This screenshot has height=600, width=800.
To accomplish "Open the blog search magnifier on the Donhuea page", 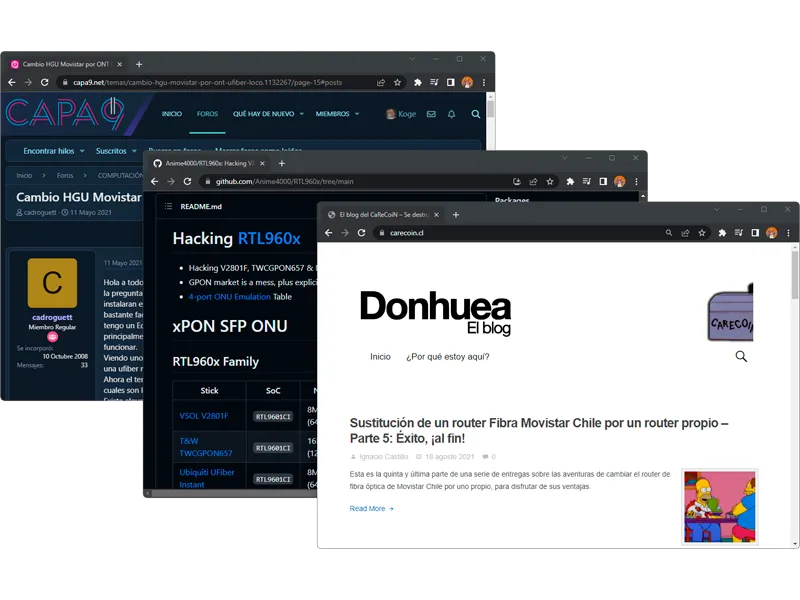I will click(x=741, y=356).
